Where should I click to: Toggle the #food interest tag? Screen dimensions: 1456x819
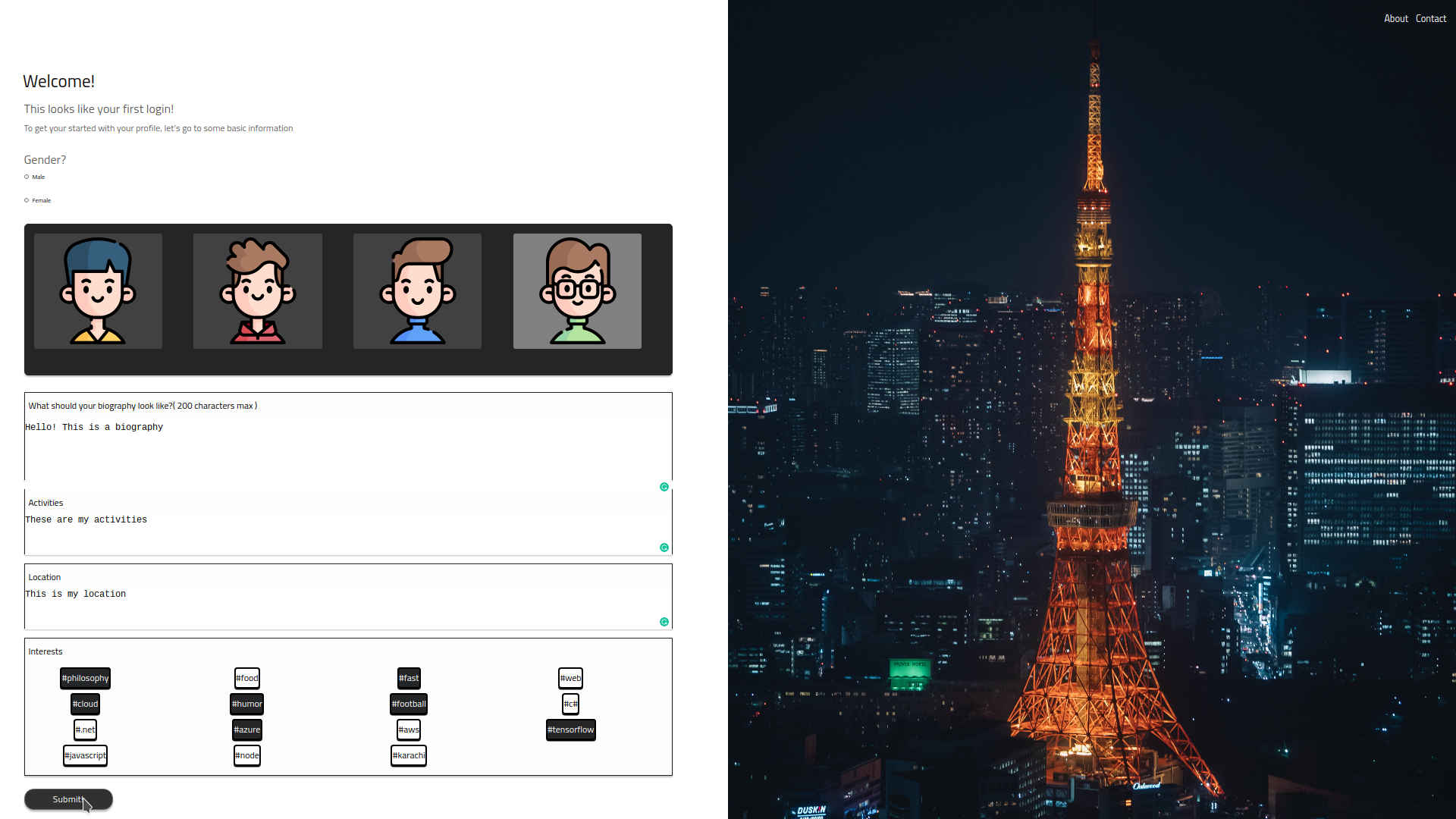coord(247,679)
